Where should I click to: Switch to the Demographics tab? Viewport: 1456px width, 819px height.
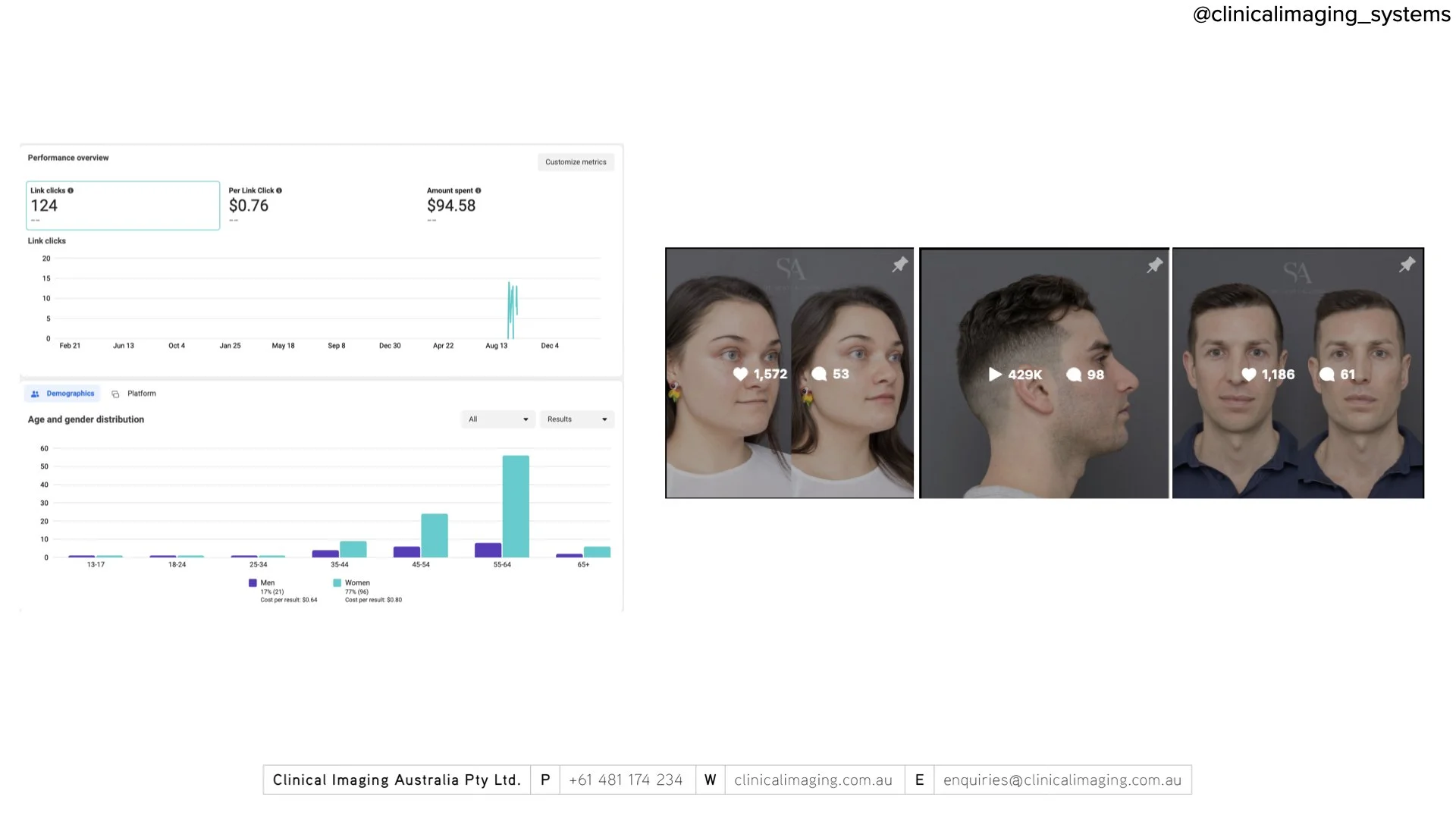(x=63, y=394)
